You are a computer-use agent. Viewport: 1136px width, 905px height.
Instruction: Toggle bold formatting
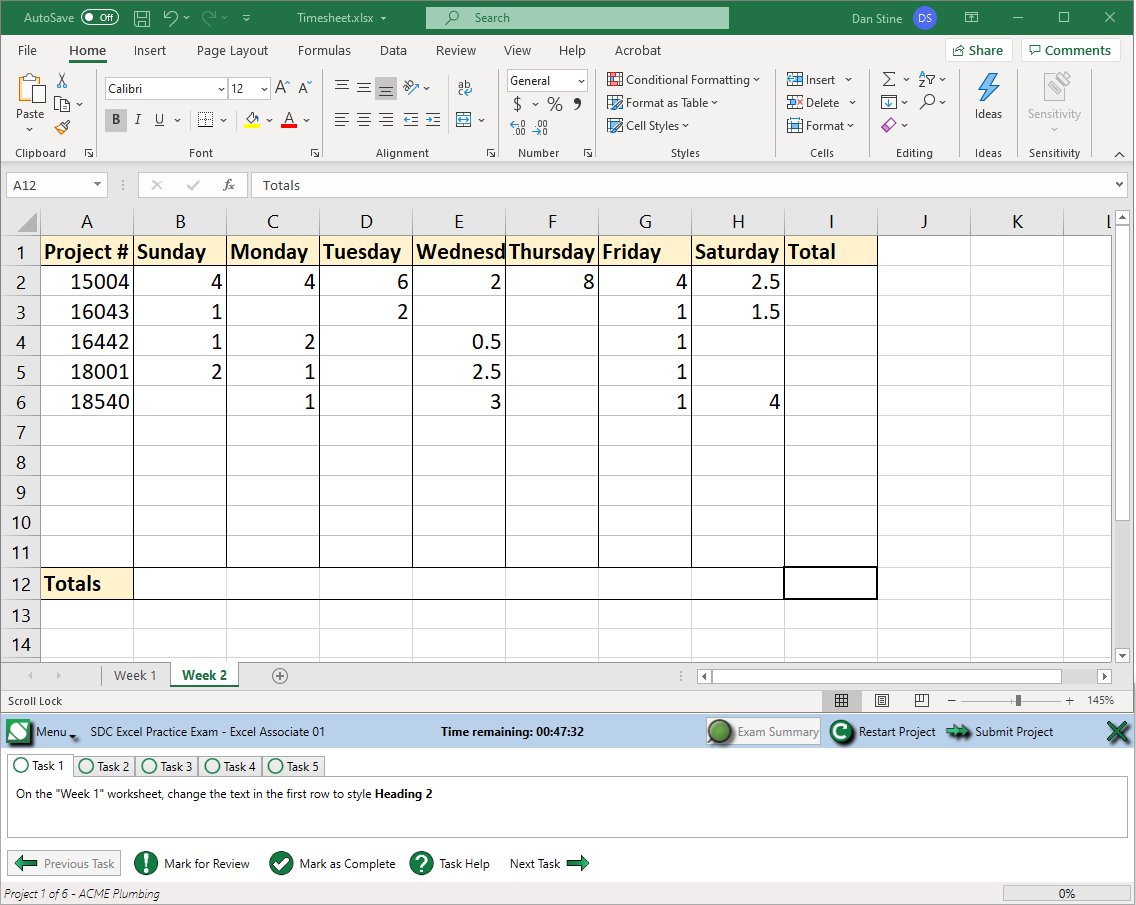point(115,120)
